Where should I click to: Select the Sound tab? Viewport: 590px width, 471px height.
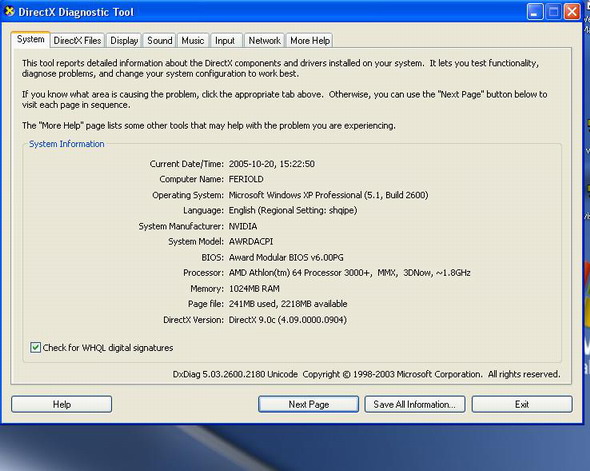click(160, 41)
